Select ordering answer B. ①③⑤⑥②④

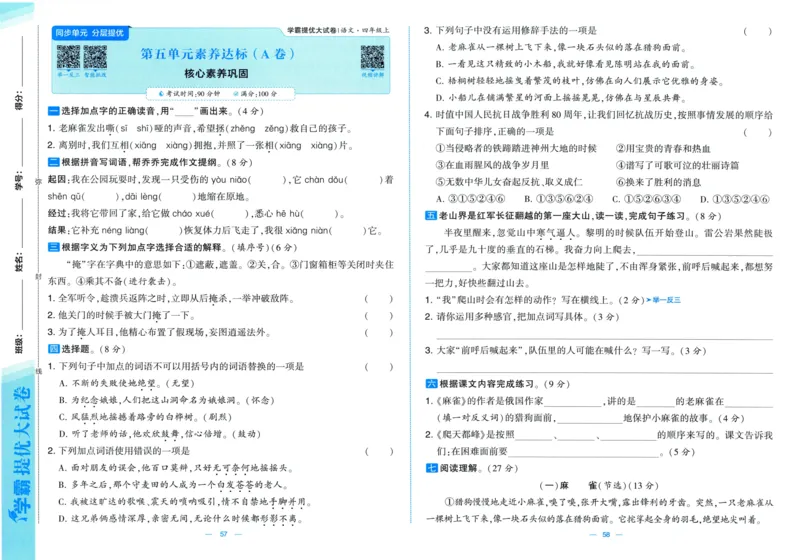(559, 199)
